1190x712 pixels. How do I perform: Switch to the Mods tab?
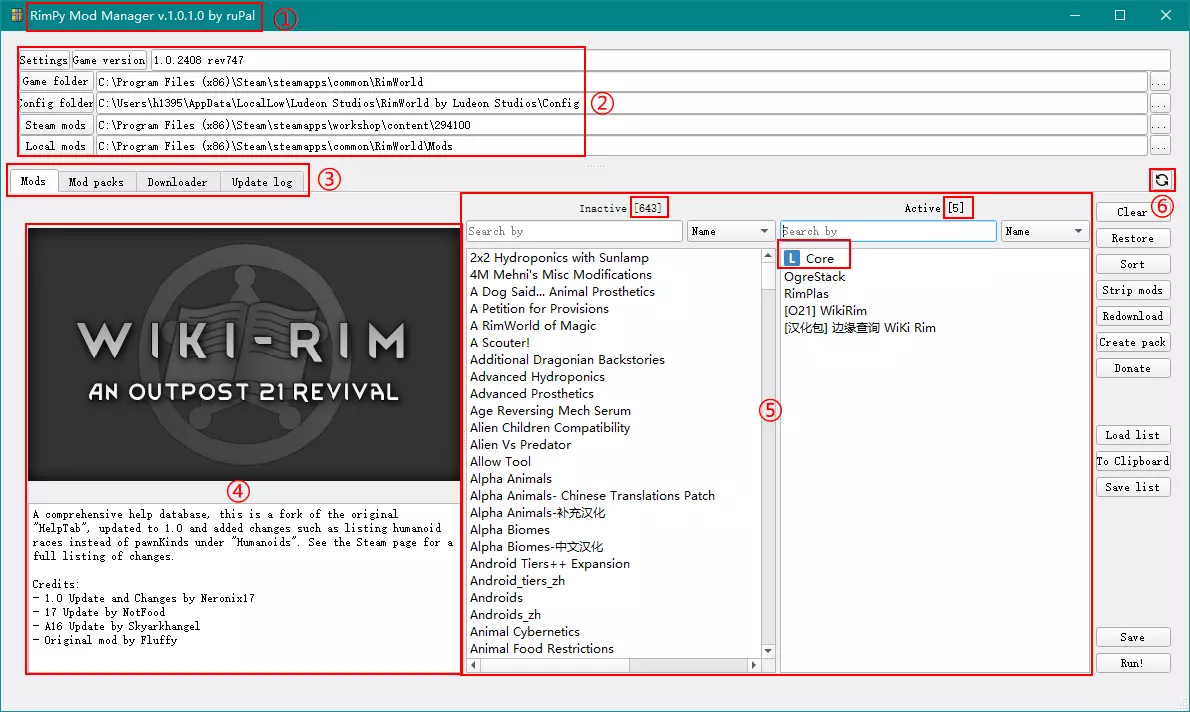click(33, 181)
